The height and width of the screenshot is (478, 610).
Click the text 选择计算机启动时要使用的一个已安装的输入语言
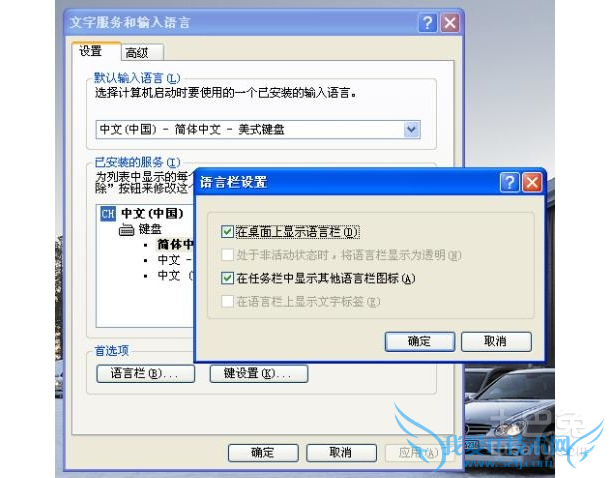click(226, 93)
